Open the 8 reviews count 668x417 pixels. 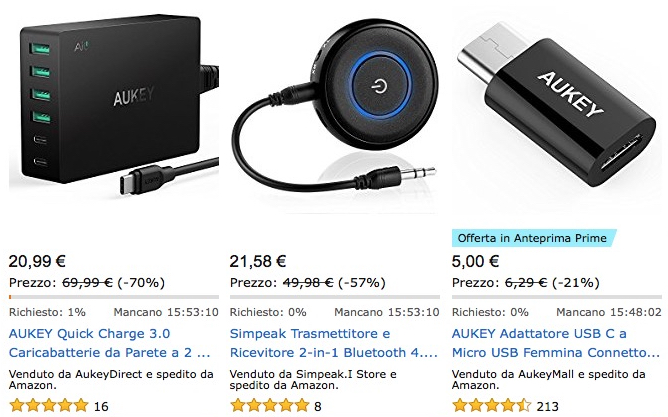coord(318,407)
